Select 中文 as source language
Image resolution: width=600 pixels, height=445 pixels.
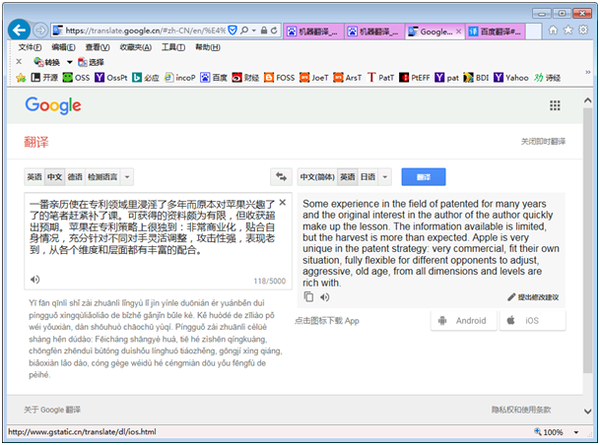[x=55, y=177]
